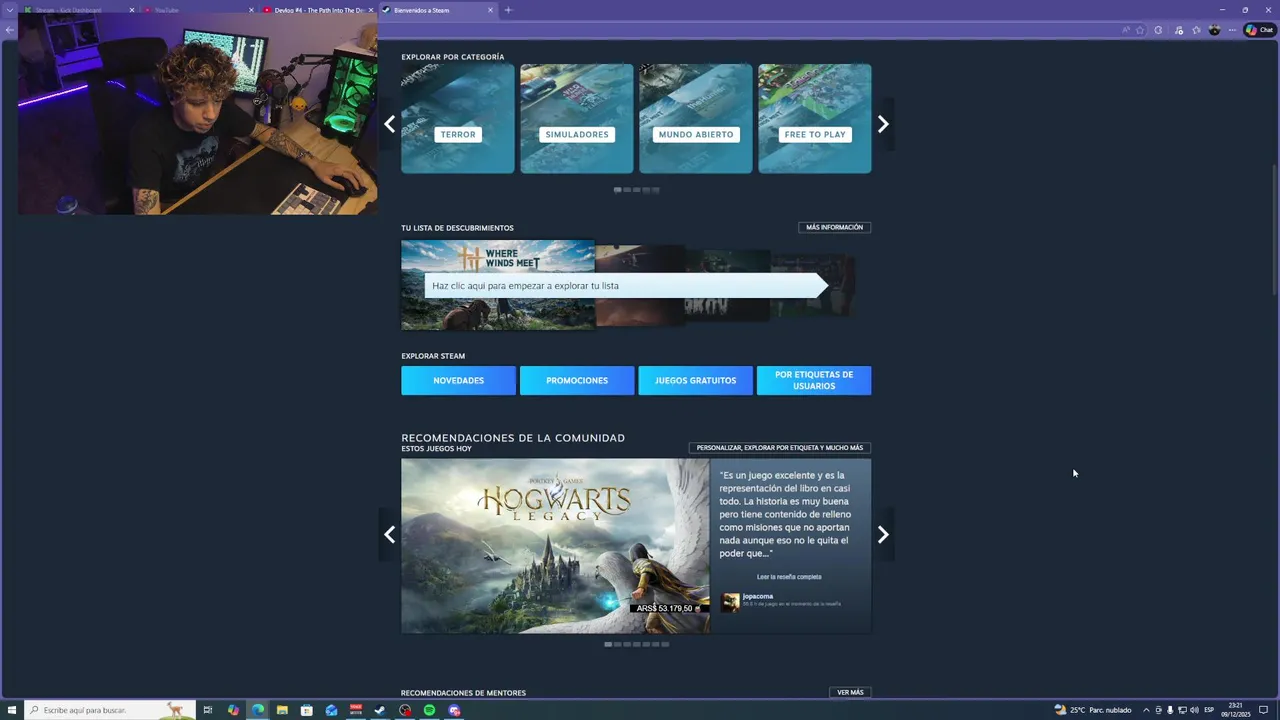1280x720 pixels.
Task: Click 'Por etiquetas de usuarios' button
Action: click(814, 381)
